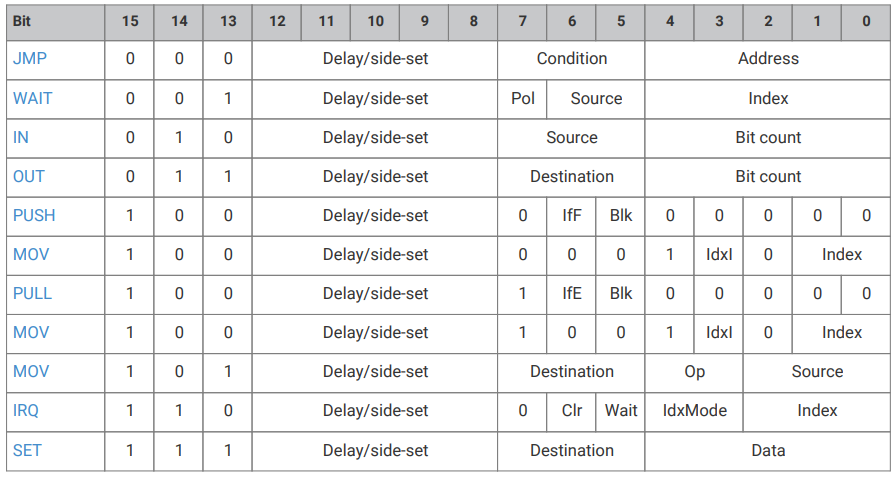Open the MOV link below PULL
Viewport: 894px width, 478px height.
pos(31,333)
